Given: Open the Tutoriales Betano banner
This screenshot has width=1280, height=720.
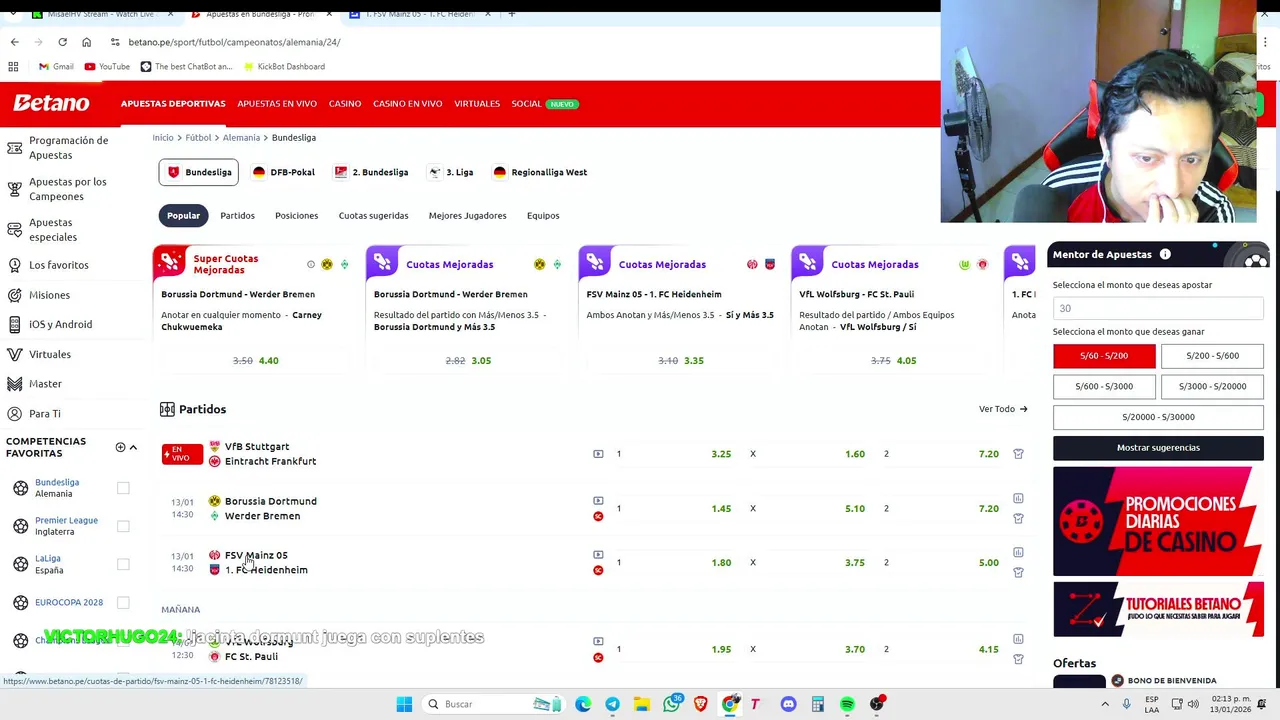Looking at the screenshot, I should coord(1158,609).
